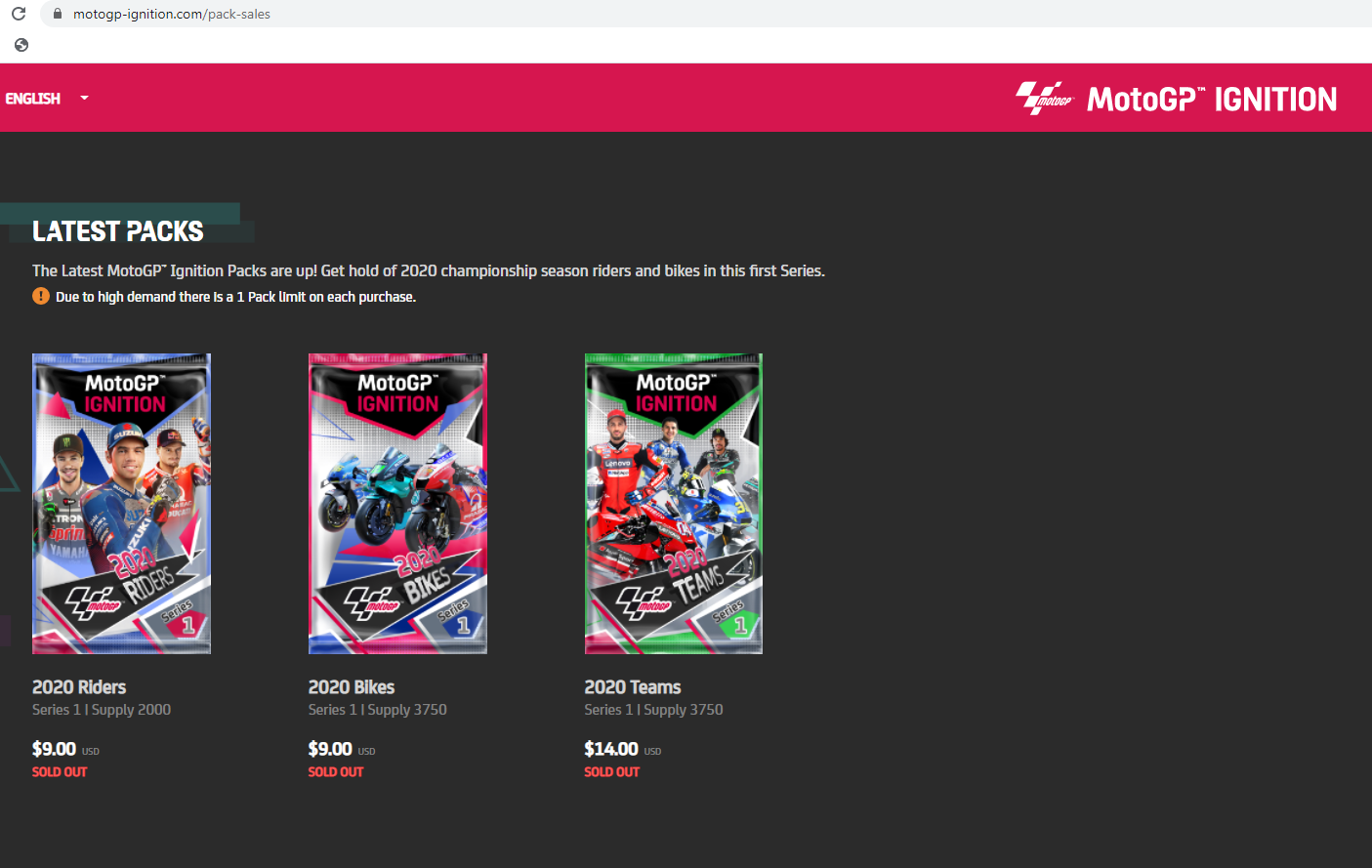This screenshot has width=1372, height=868.
Task: Click SOLD OUT under 2020 Bikes
Action: coord(336,771)
